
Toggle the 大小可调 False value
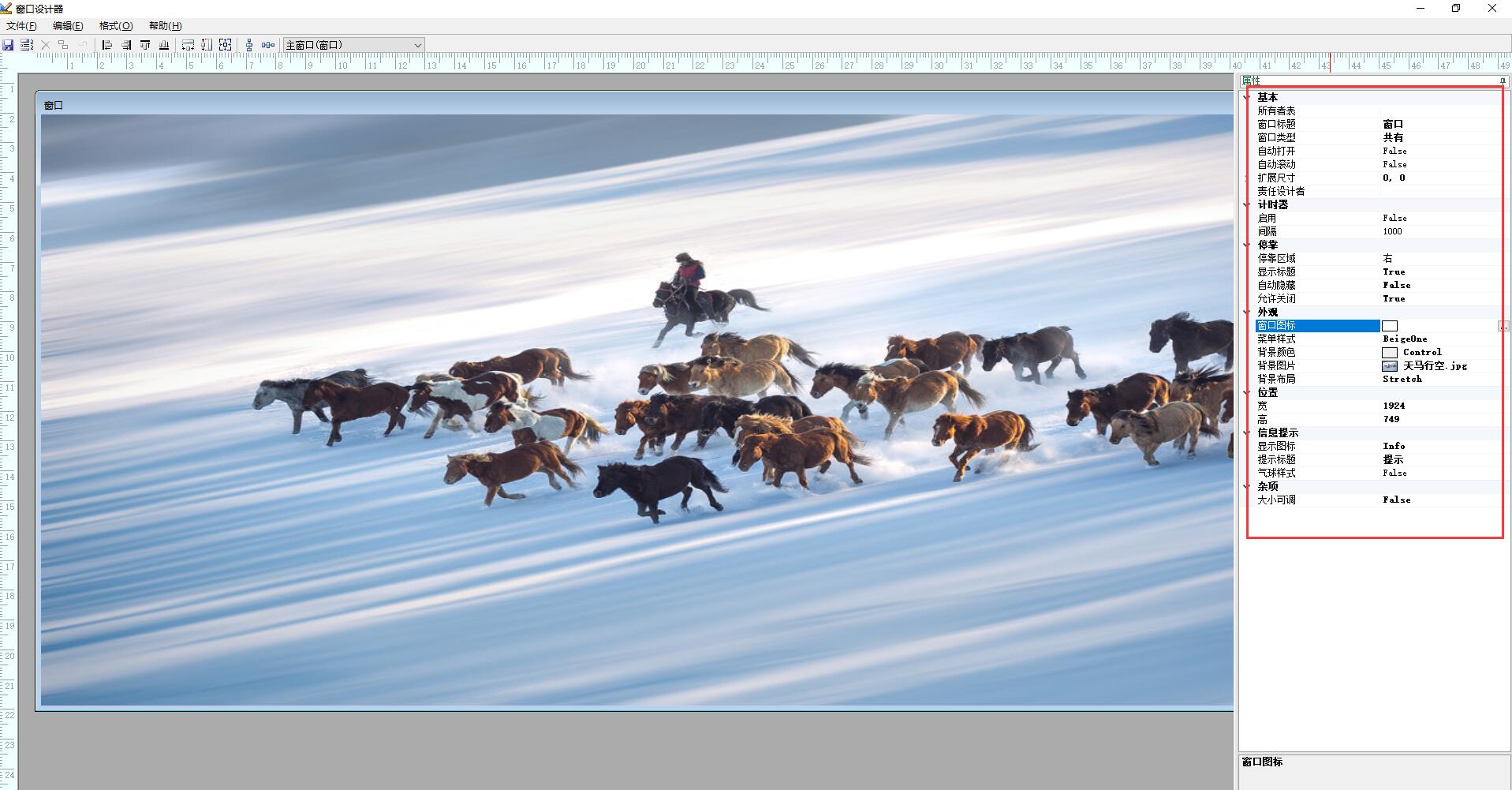pos(1396,500)
